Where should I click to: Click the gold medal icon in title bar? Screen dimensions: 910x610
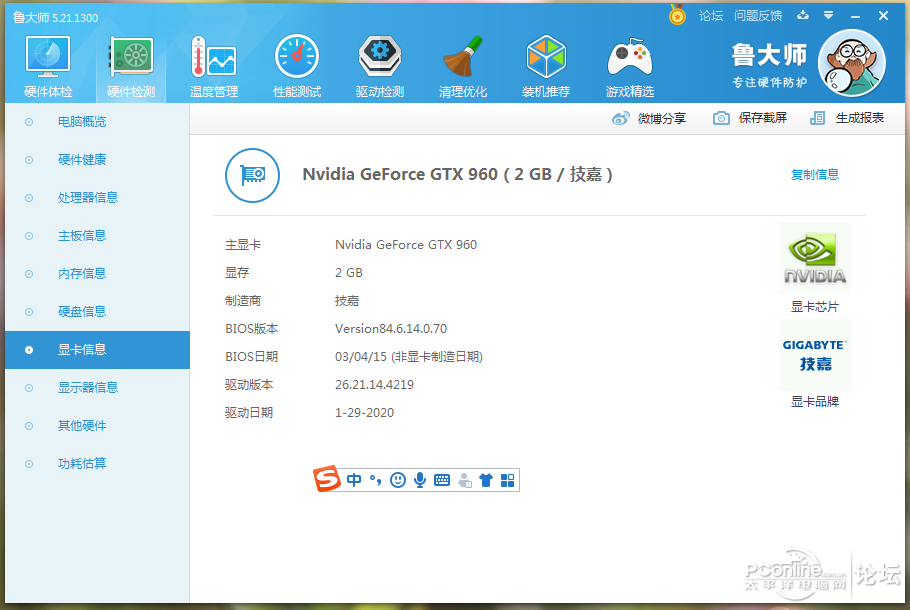coord(677,15)
